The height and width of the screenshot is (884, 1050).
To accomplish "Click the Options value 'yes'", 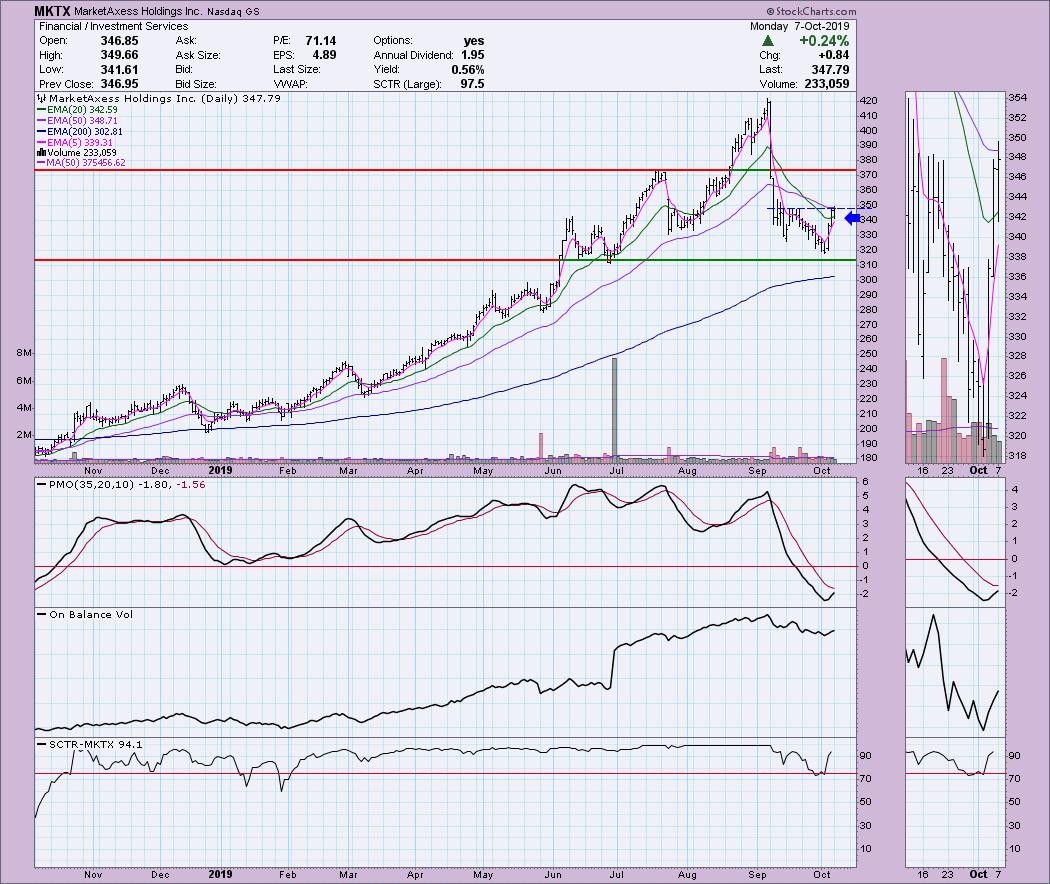I will point(473,41).
